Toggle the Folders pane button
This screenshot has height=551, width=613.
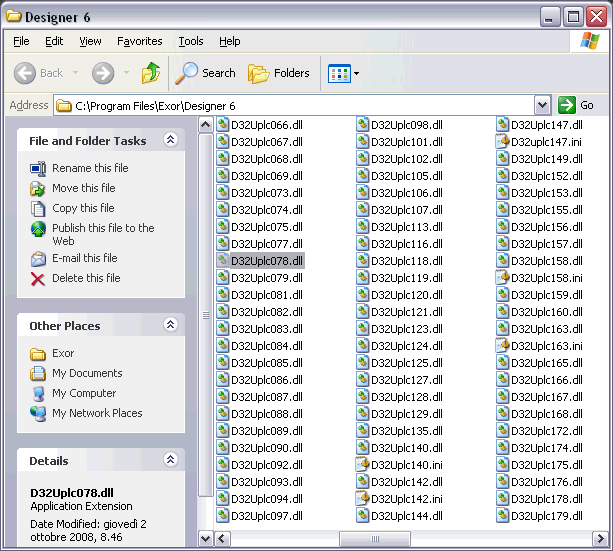pyautogui.click(x=278, y=73)
